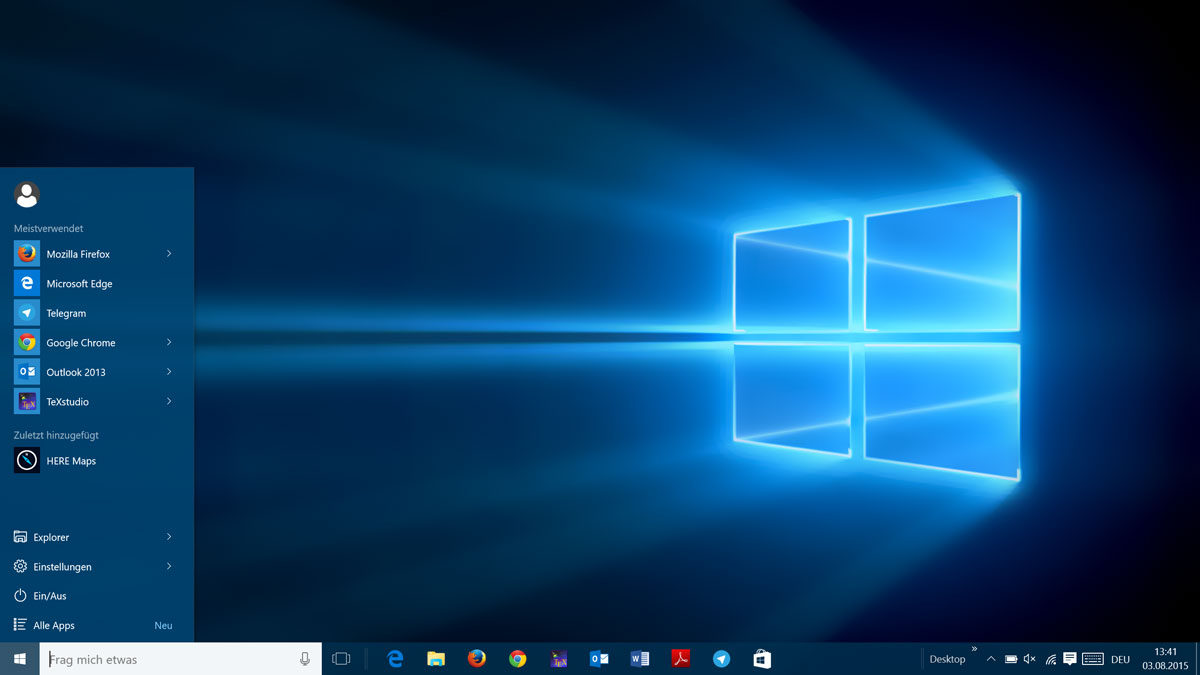Open the Wi-Fi network icon

(1050, 659)
